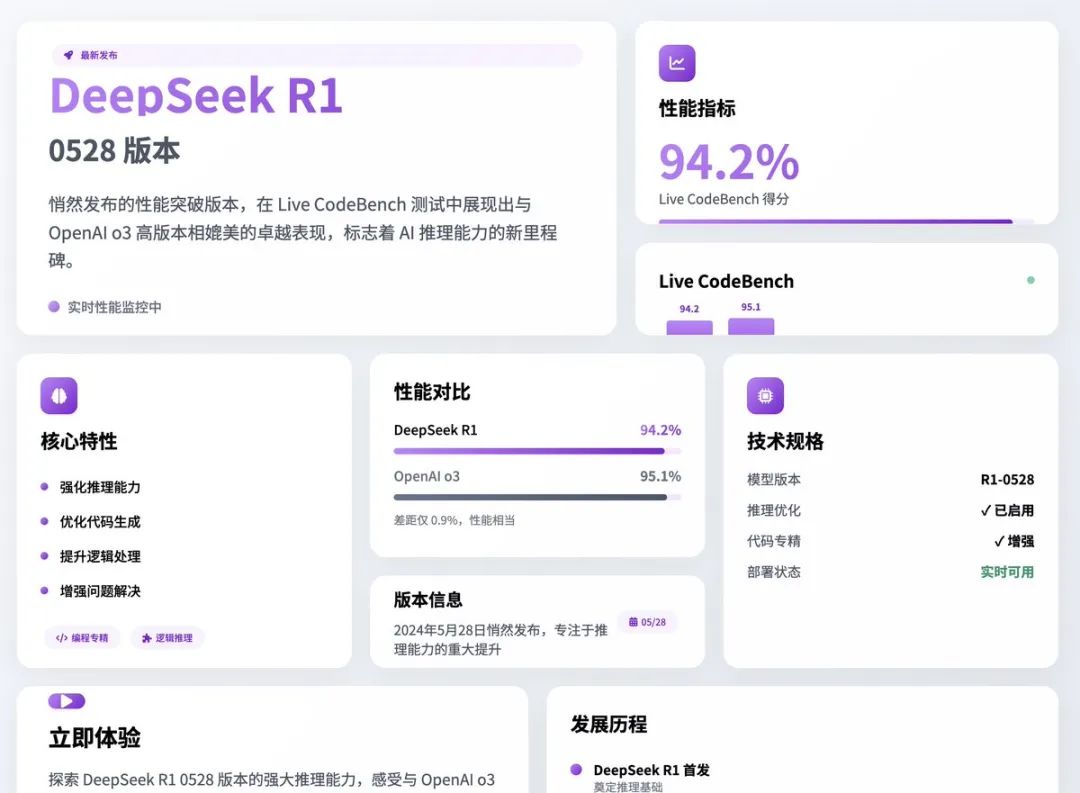Select the 编程专精 tag
1080x793 pixels.
pos(82,638)
